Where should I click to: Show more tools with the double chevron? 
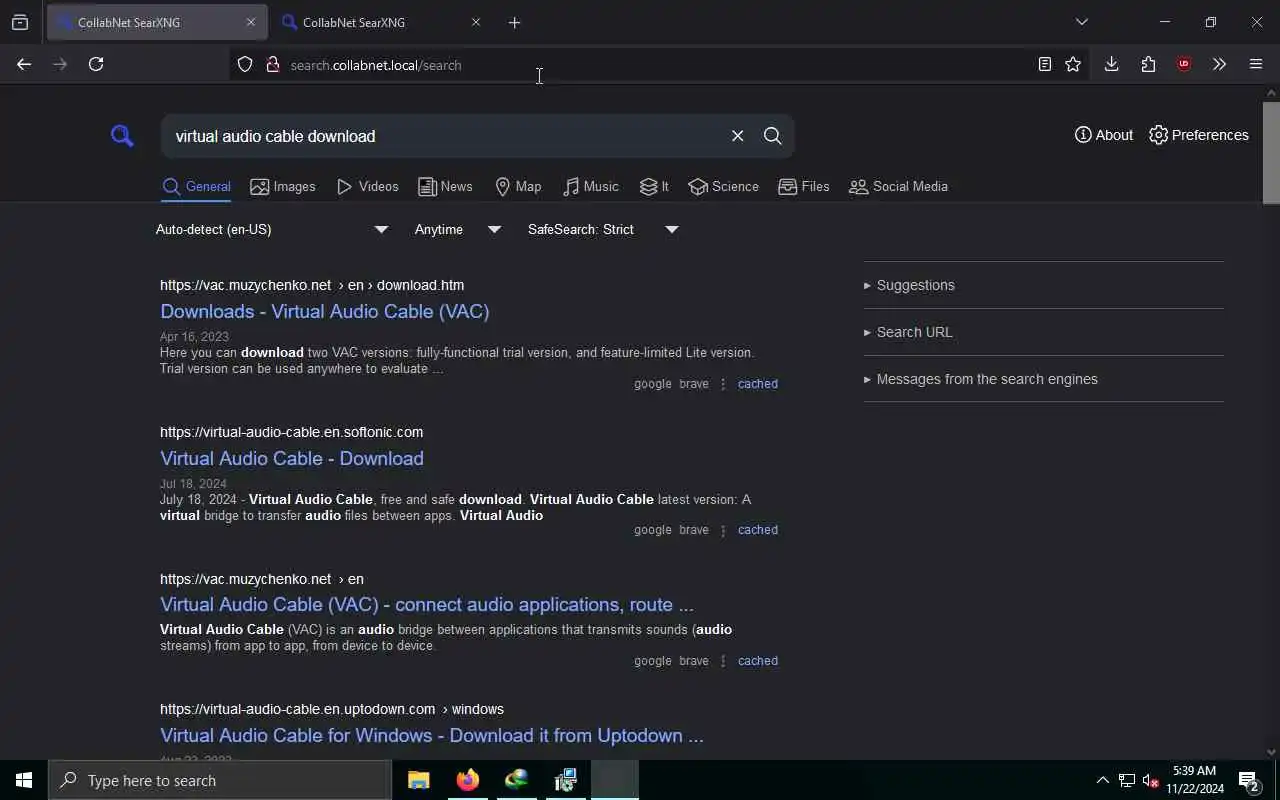pyautogui.click(x=1219, y=64)
